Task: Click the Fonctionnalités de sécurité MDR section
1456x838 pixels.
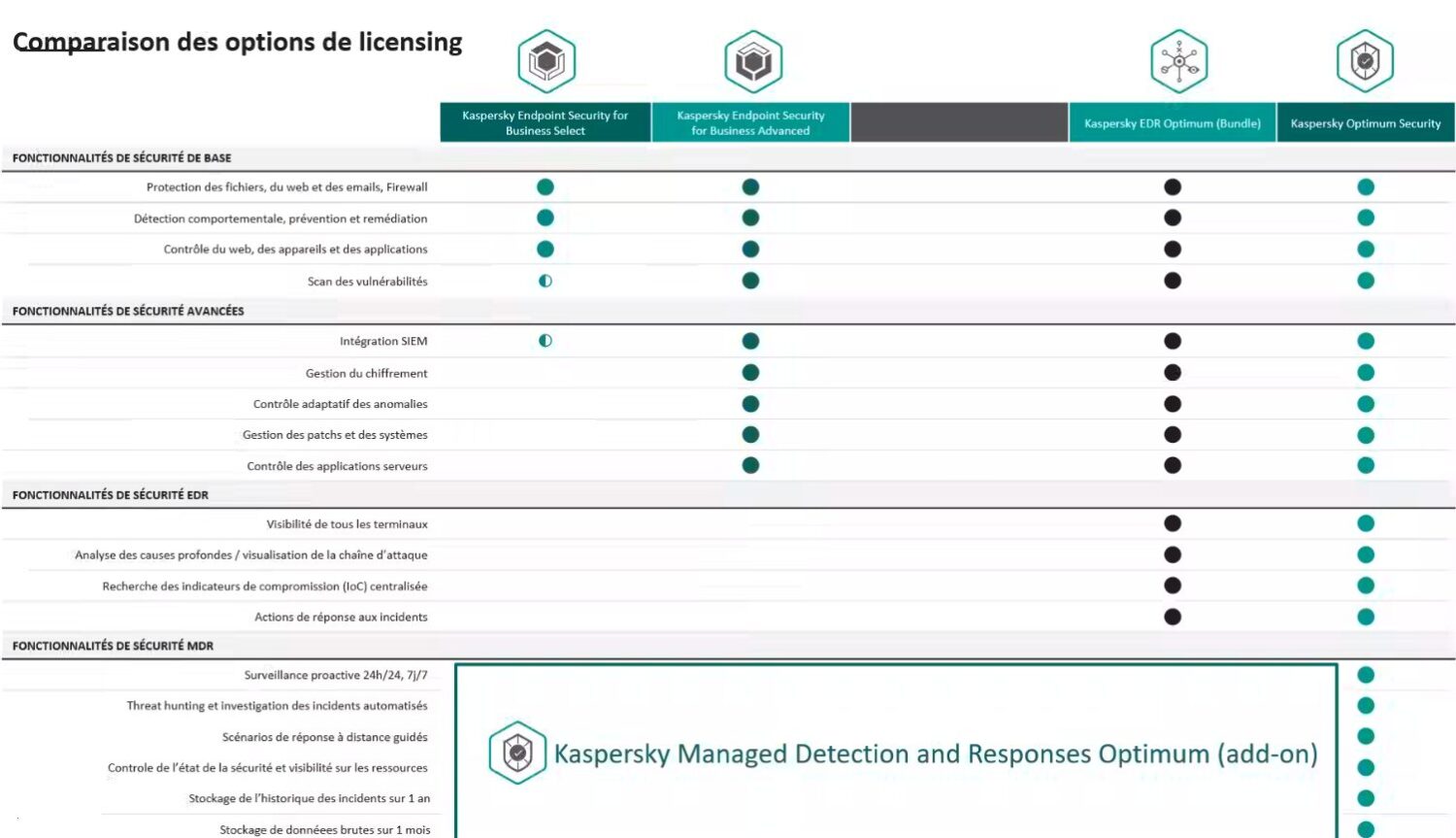Action: [728, 645]
